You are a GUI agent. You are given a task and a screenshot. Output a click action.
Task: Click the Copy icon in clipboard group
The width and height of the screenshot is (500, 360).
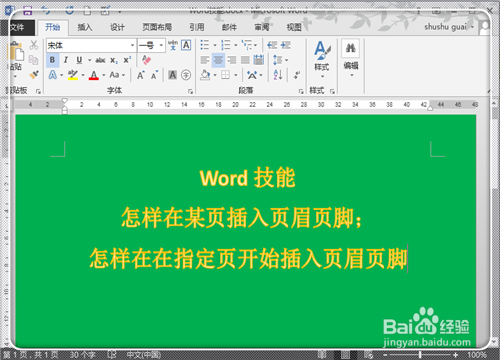click(x=33, y=60)
